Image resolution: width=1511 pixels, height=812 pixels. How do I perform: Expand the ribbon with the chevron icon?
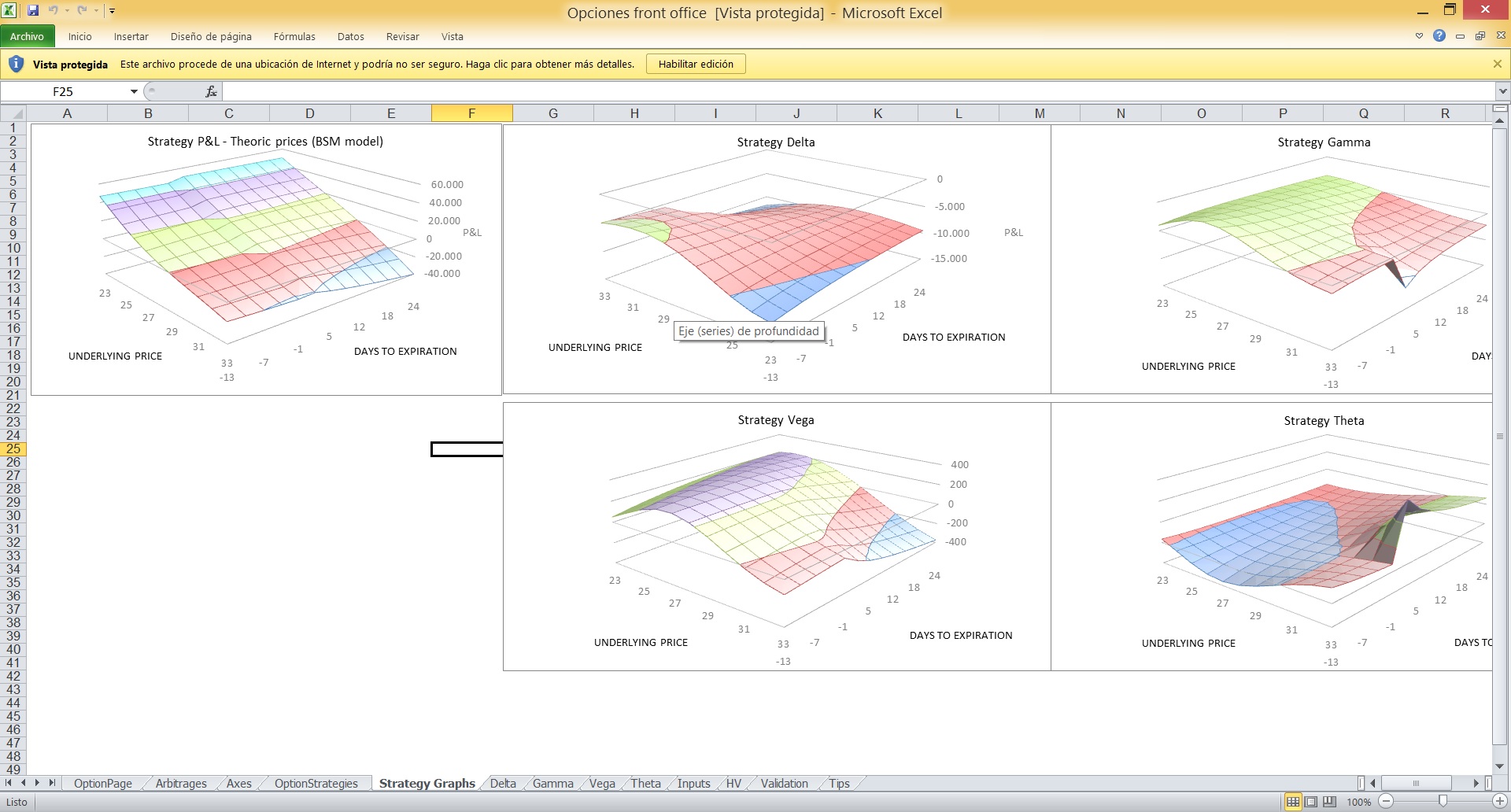1419,36
